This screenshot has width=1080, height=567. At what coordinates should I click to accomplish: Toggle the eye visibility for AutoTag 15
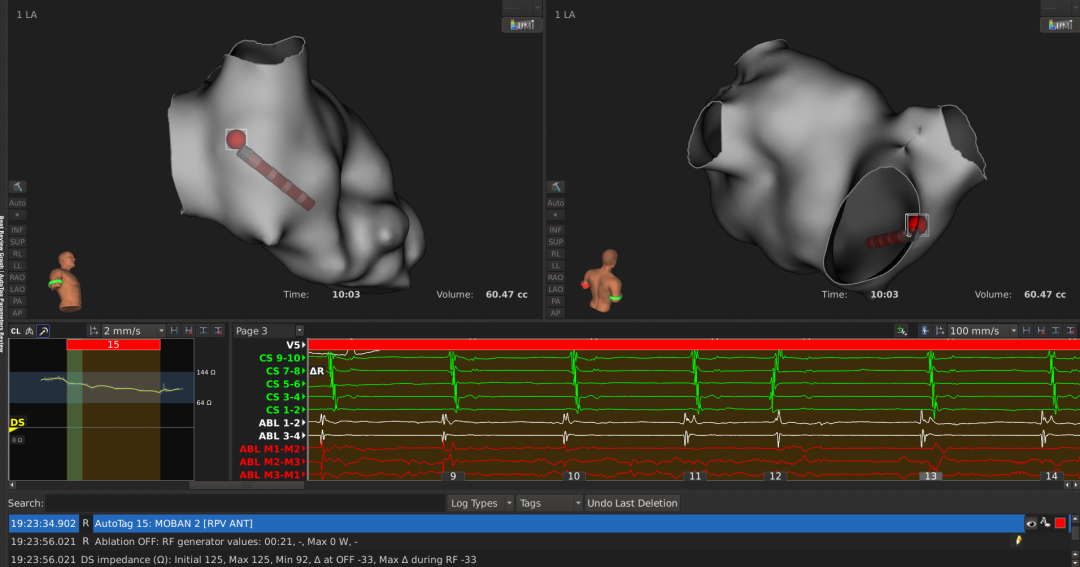[x=1031, y=523]
